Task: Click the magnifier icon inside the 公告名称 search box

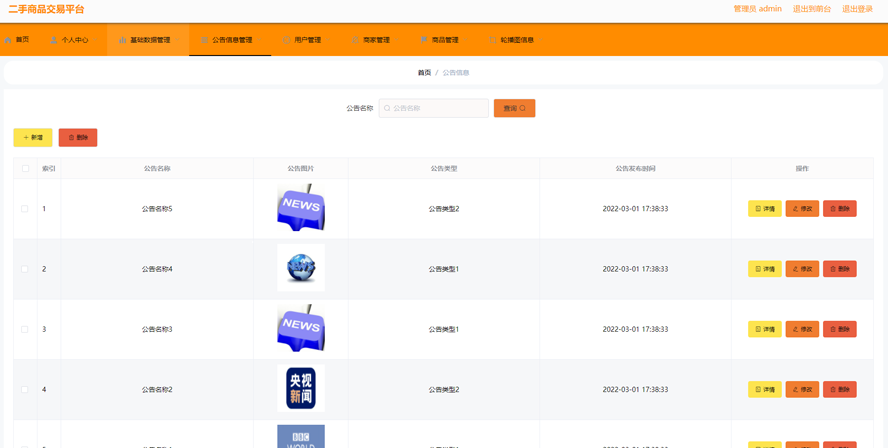Action: [x=387, y=108]
